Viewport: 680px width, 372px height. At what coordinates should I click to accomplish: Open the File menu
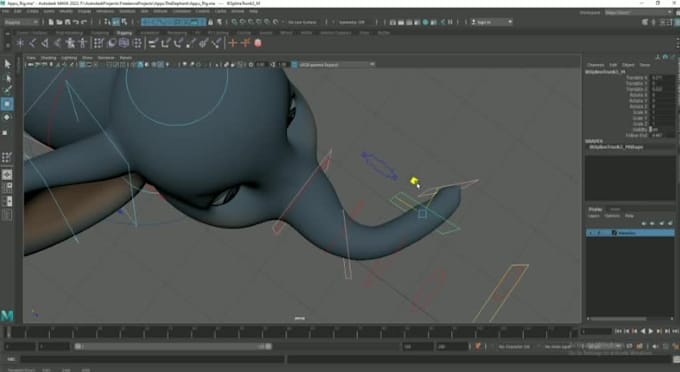click(x=5, y=11)
